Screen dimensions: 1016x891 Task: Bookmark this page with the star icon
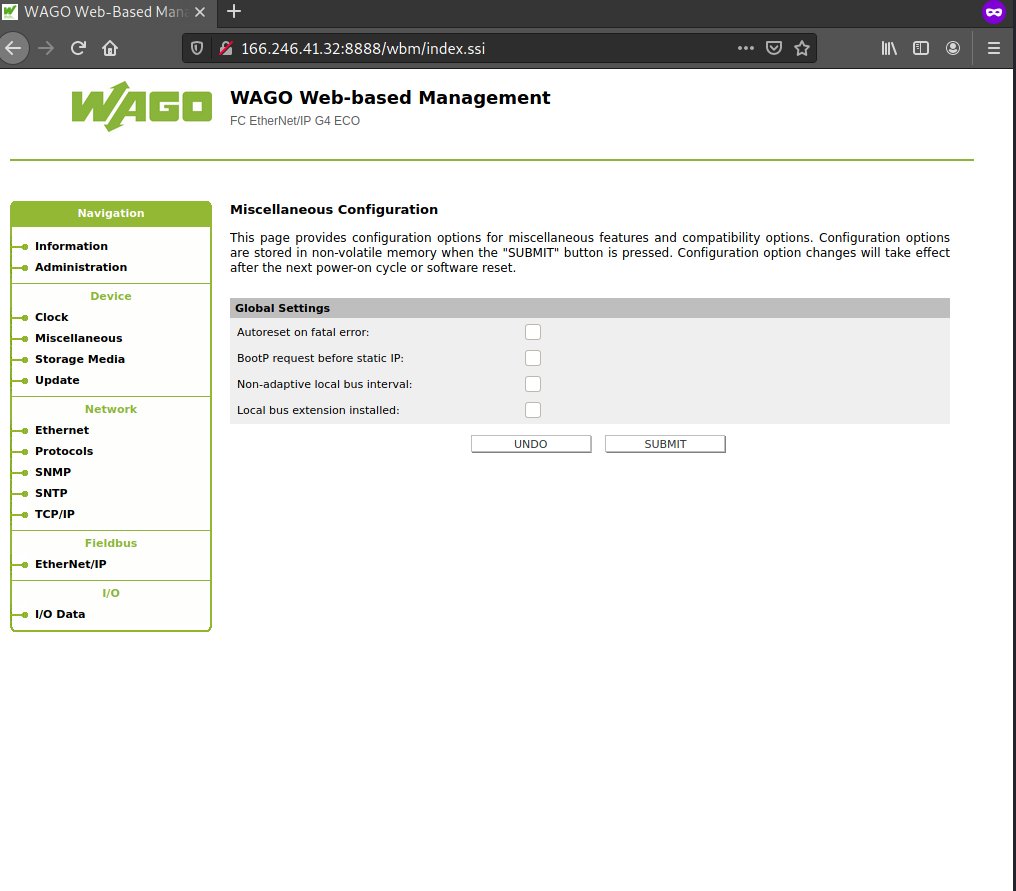coord(802,48)
